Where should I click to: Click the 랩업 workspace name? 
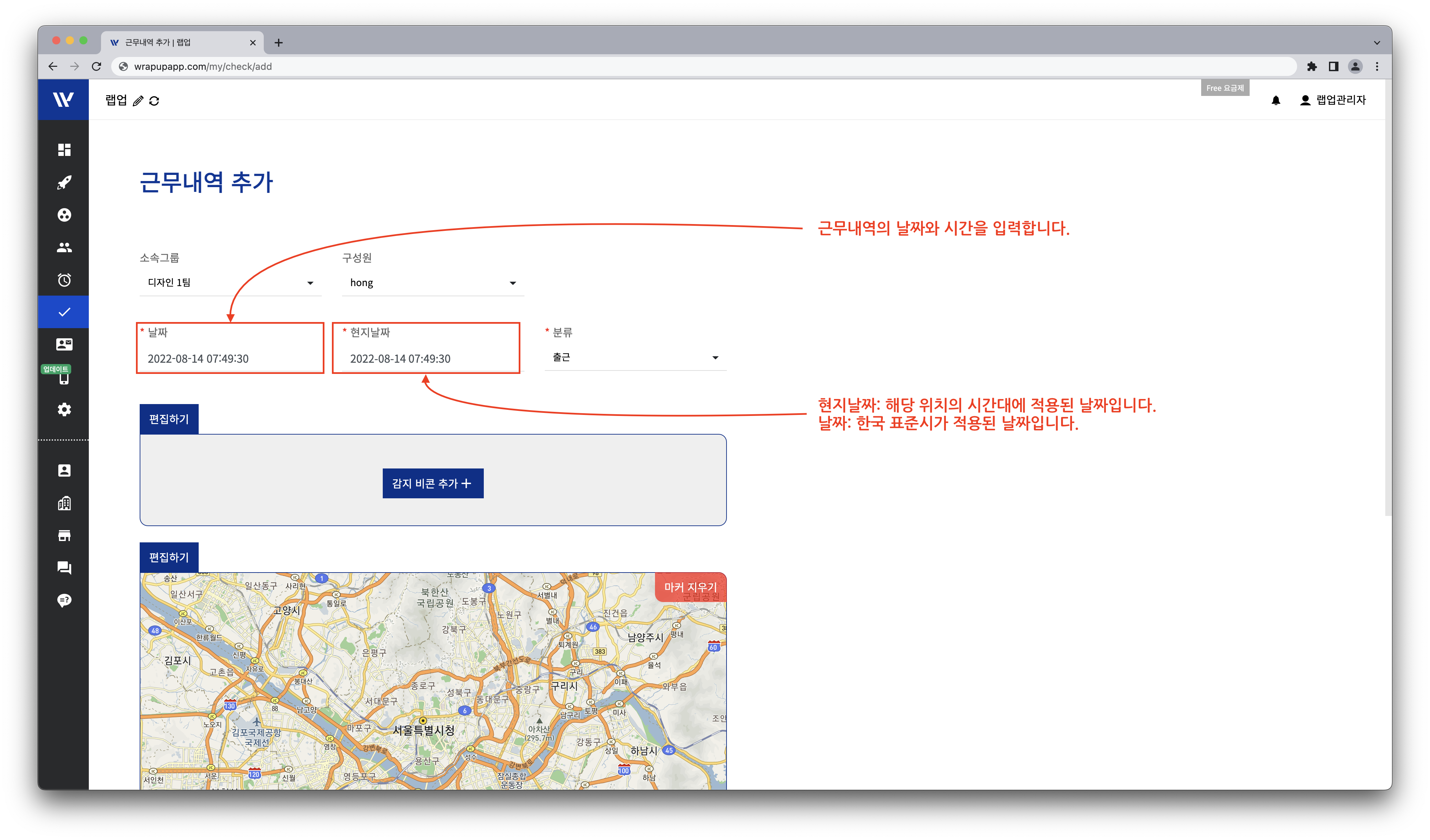click(116, 100)
